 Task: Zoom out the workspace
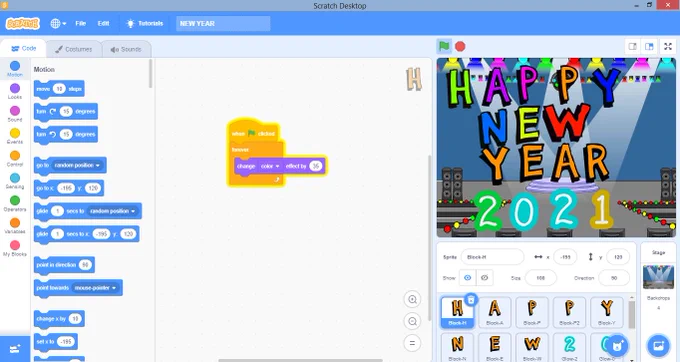[x=412, y=321]
